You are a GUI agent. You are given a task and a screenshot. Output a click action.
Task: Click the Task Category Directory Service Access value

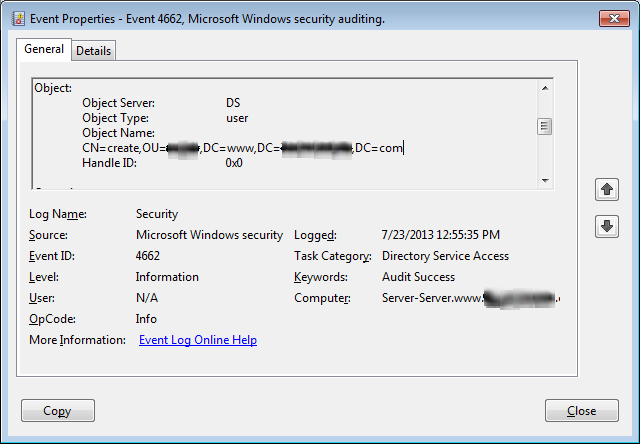445,256
